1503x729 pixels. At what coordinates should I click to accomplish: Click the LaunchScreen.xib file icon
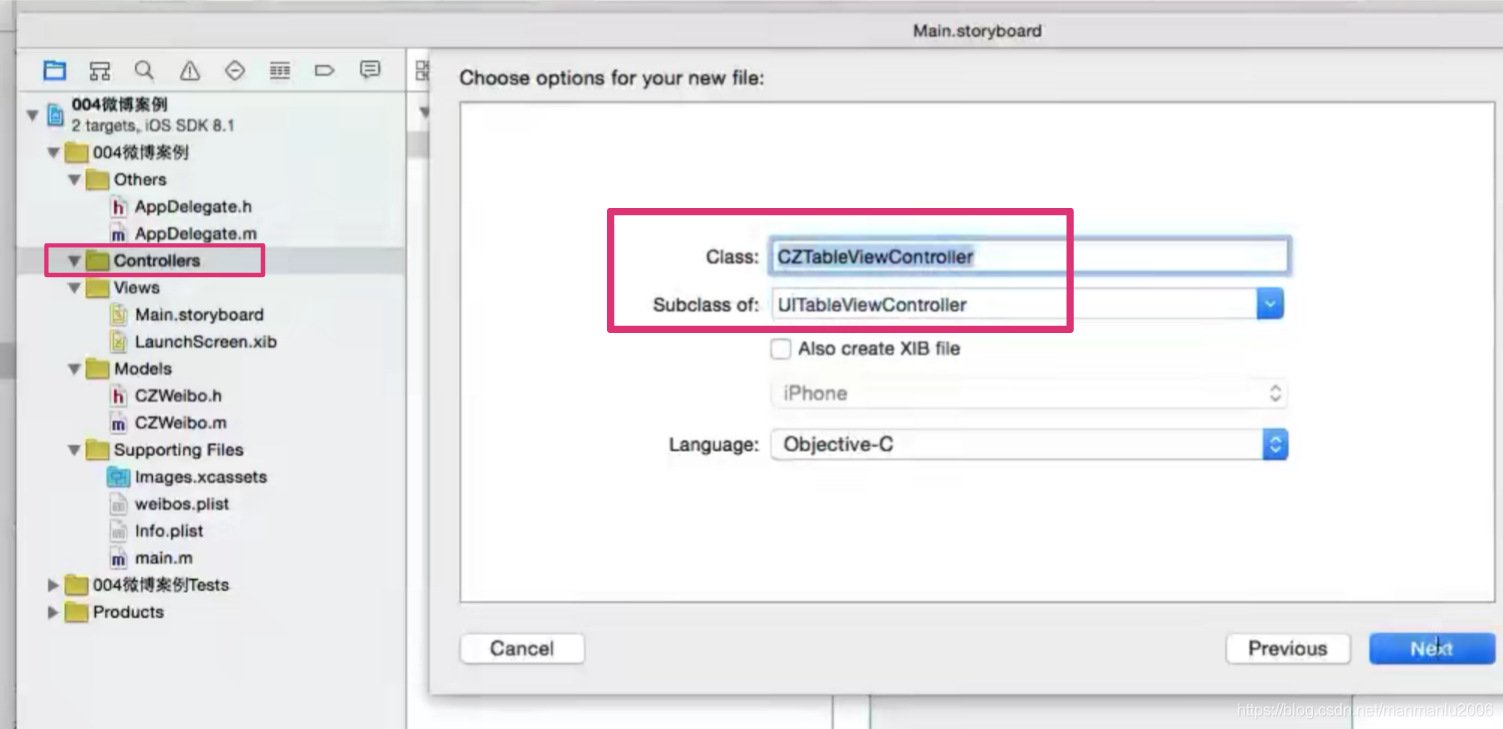(119, 342)
